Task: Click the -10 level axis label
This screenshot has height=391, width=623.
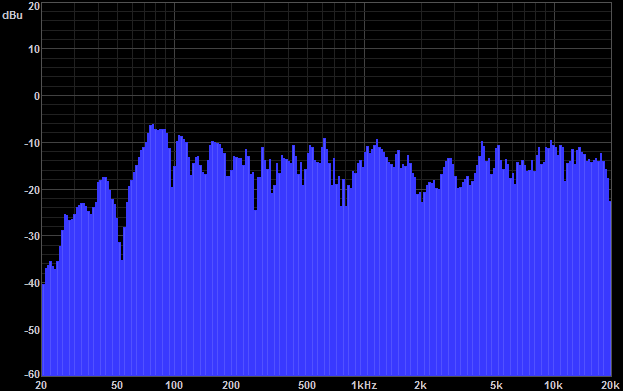Action: [32, 143]
